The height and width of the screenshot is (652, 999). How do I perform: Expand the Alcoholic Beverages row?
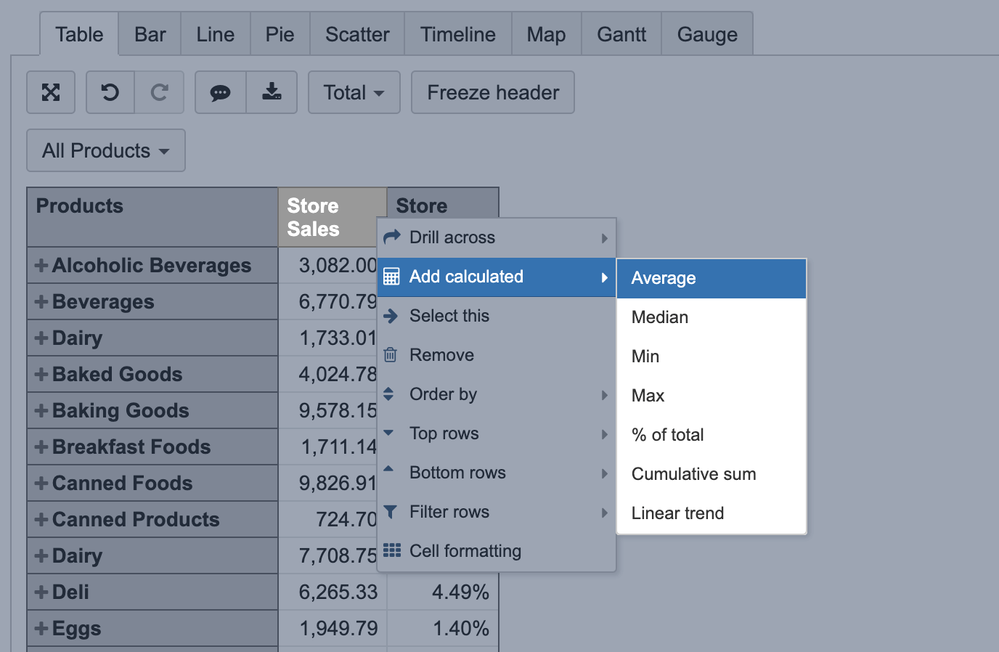(x=41, y=266)
